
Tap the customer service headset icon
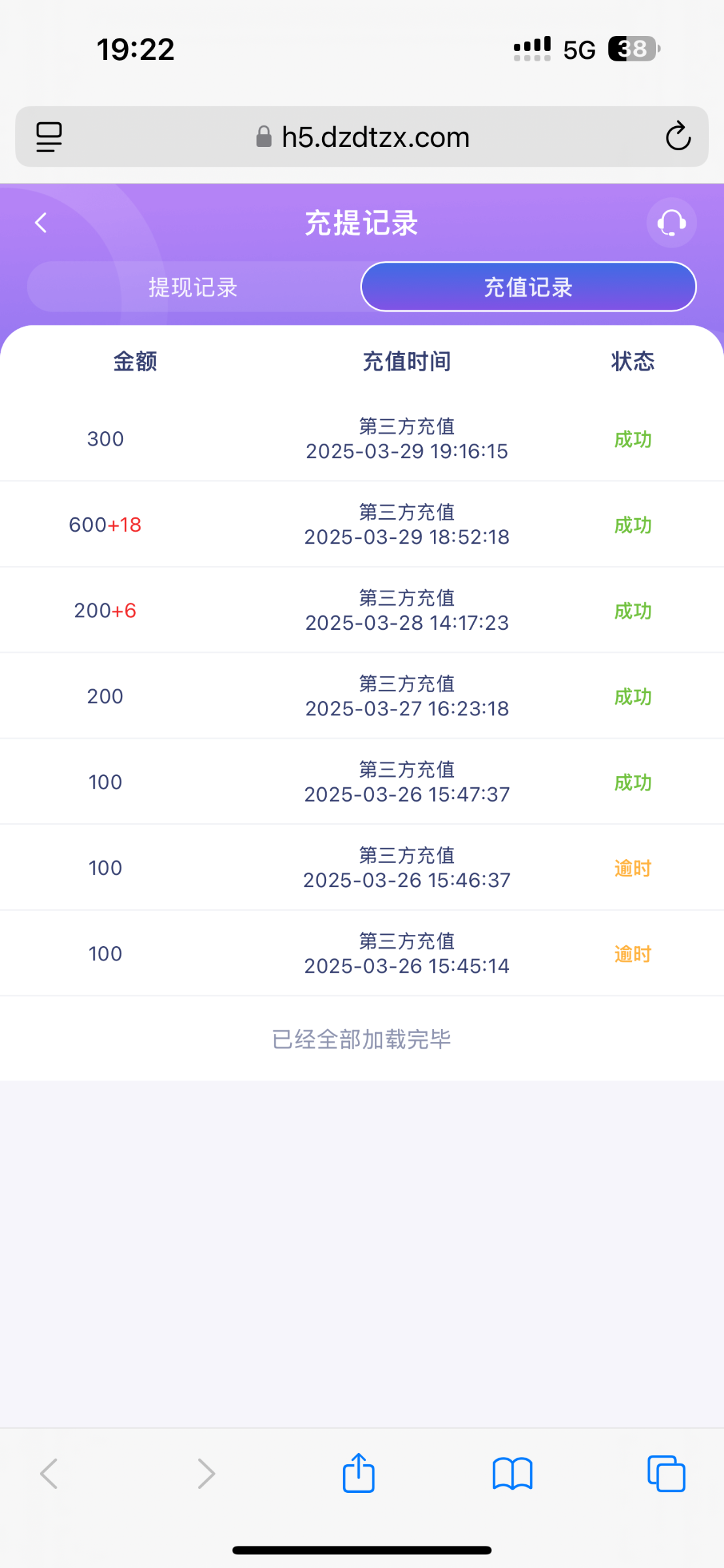click(671, 223)
